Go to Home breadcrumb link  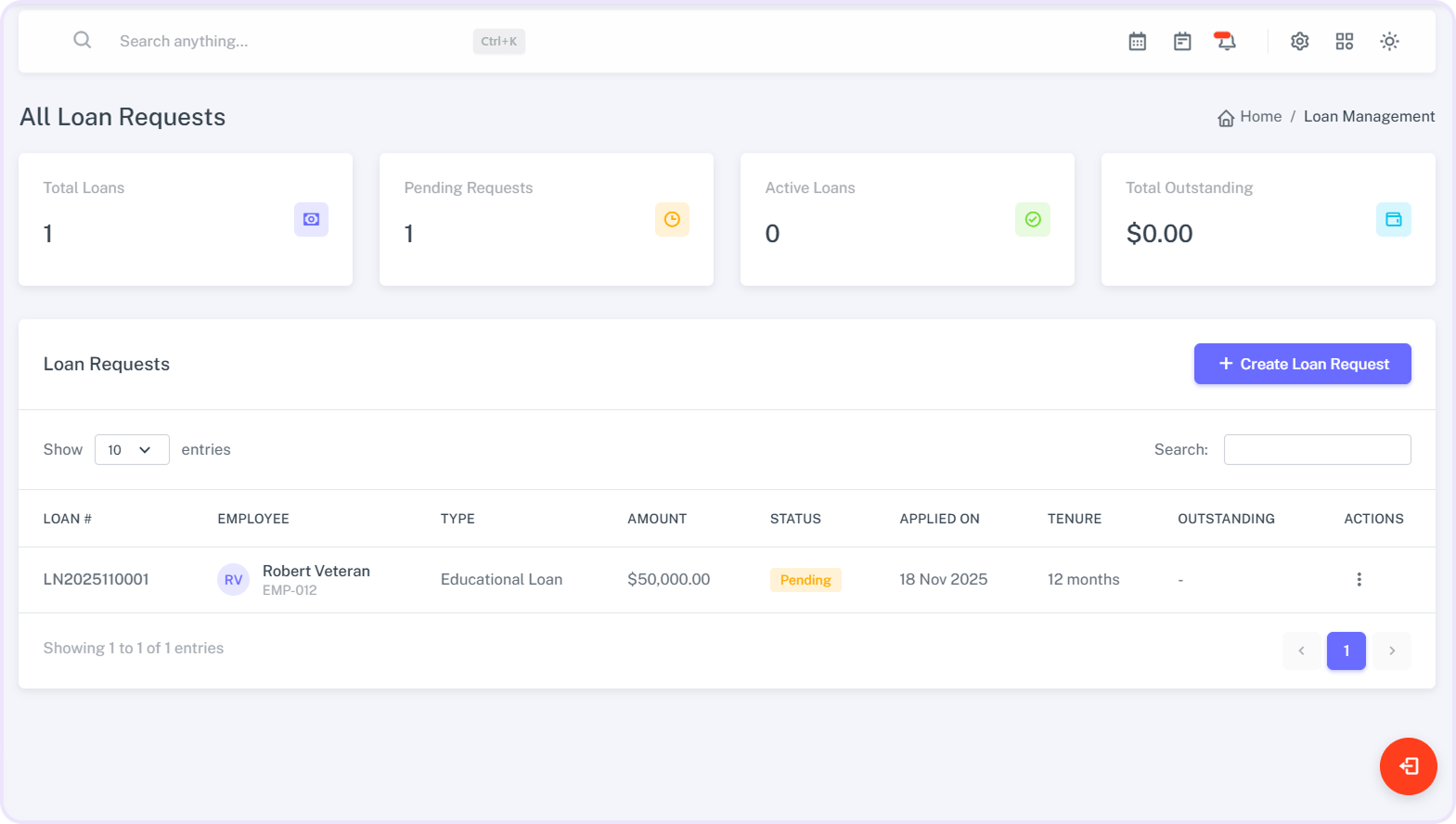[x=1259, y=117]
